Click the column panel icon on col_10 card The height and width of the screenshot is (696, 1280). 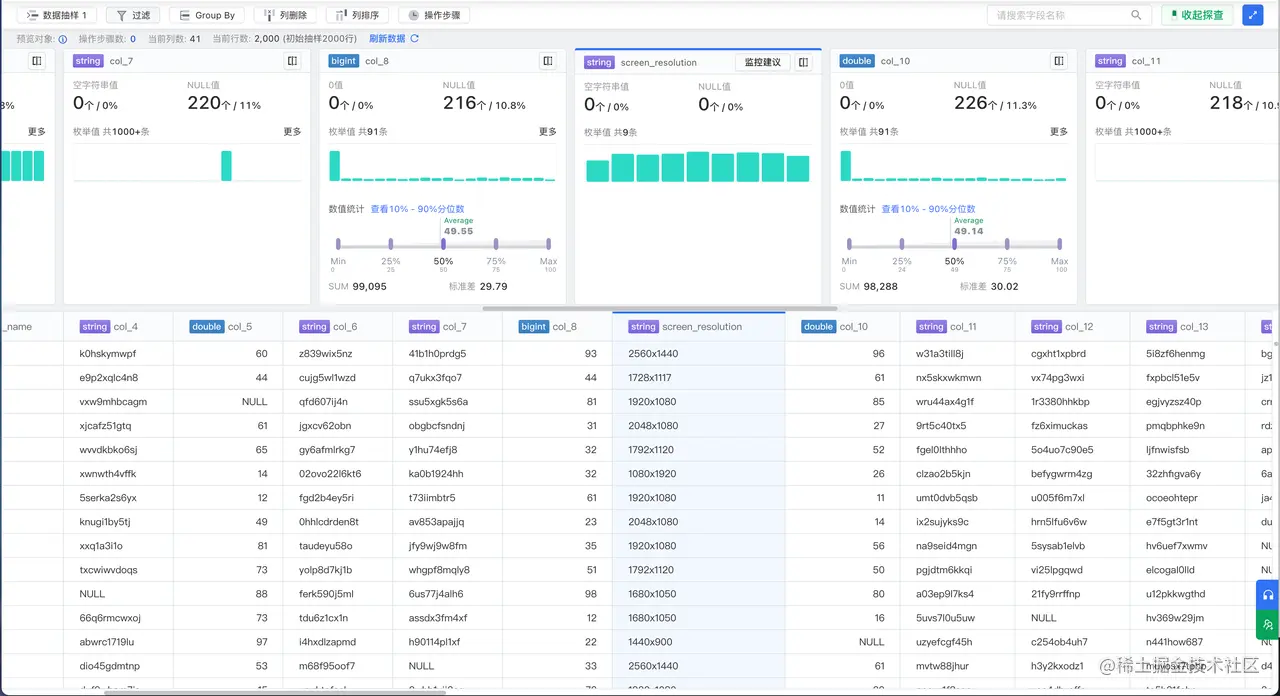[x=1059, y=61]
